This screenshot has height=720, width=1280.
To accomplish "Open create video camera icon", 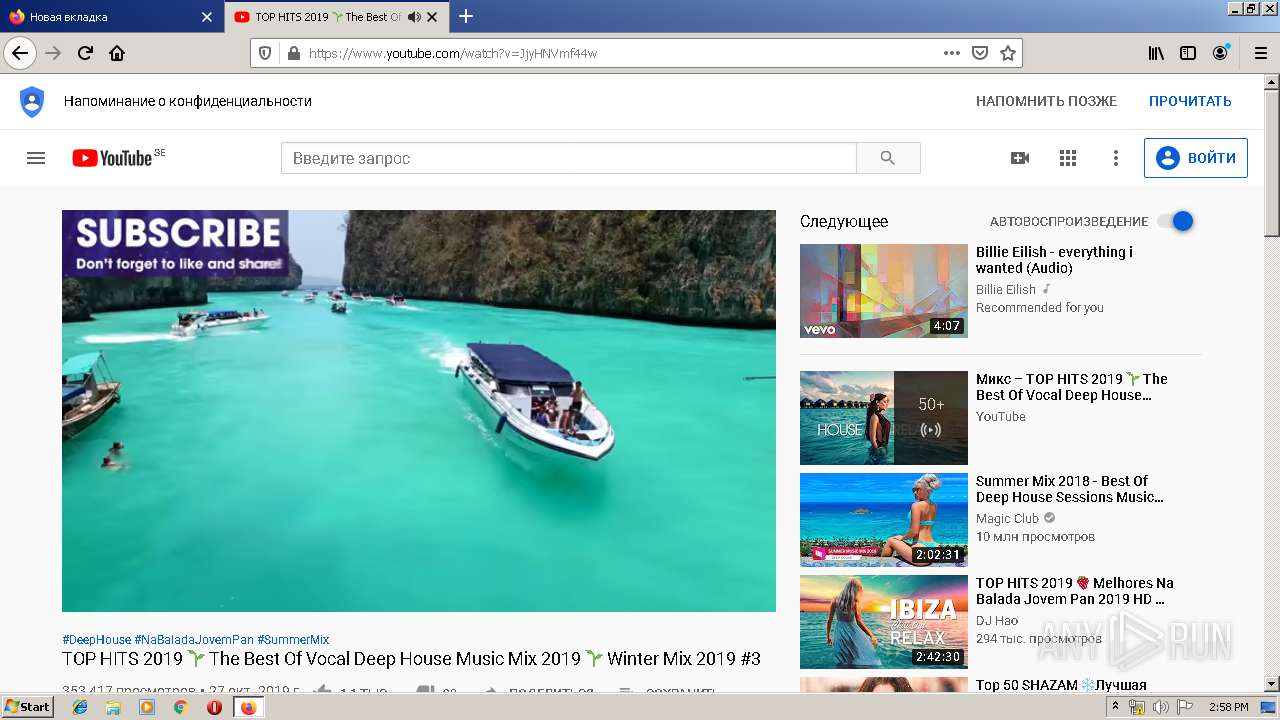I will point(1020,158).
